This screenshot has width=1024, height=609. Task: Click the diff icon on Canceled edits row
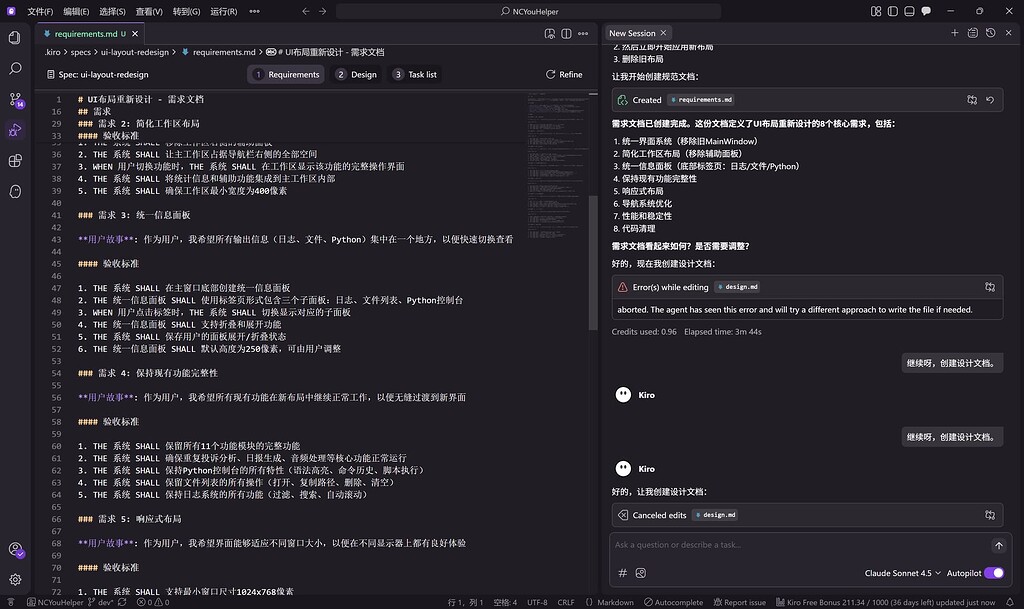[x=990, y=515]
